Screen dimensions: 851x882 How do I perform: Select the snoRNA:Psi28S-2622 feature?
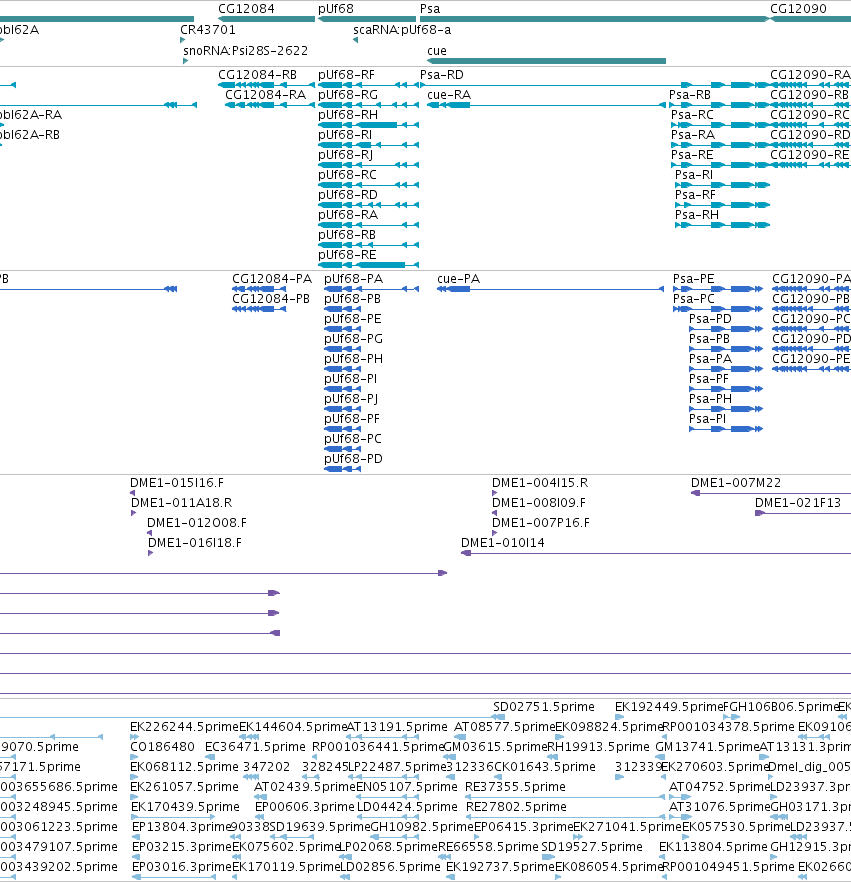click(x=185, y=61)
